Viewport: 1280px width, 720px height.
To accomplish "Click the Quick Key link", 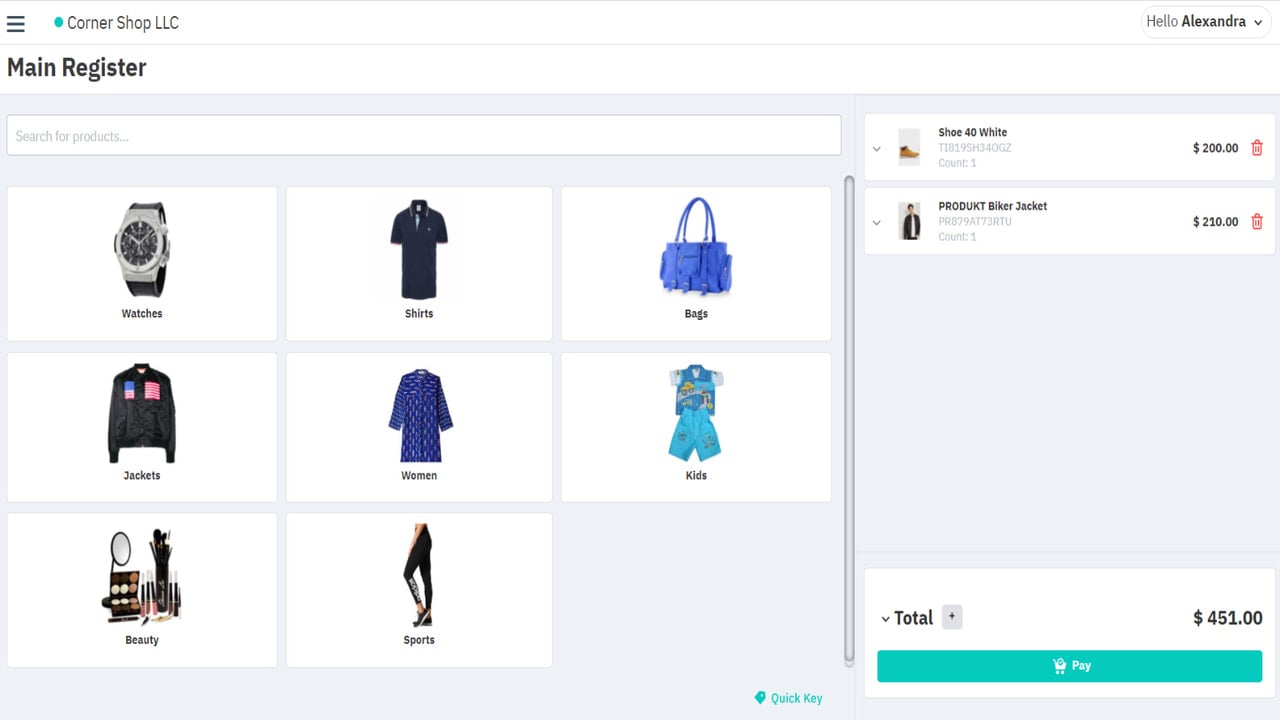I will 796,698.
